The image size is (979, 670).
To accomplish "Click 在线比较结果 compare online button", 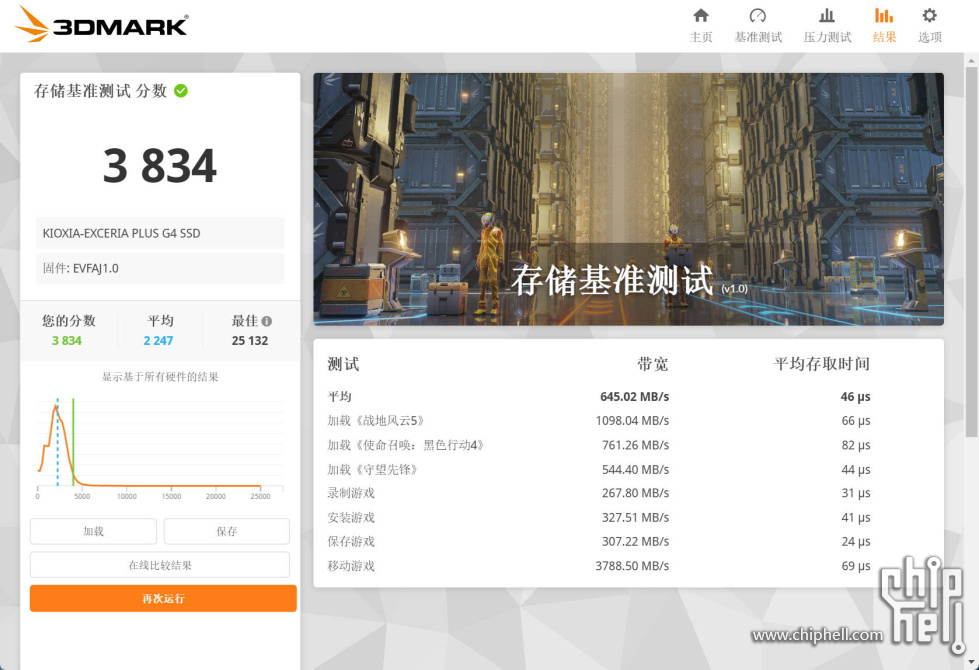I will pyautogui.click(x=160, y=565).
